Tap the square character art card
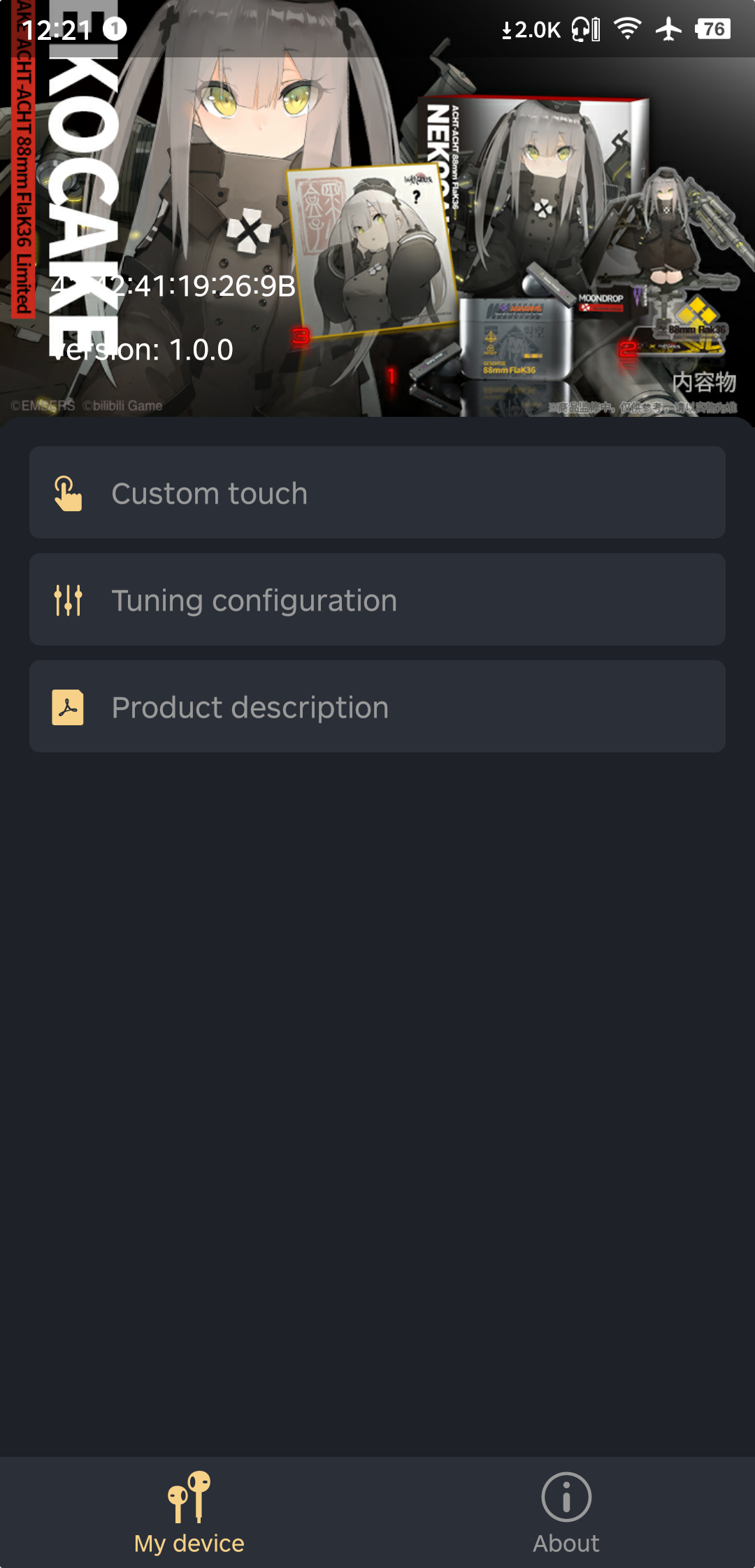Viewport: 755px width, 1568px height. coord(372,248)
